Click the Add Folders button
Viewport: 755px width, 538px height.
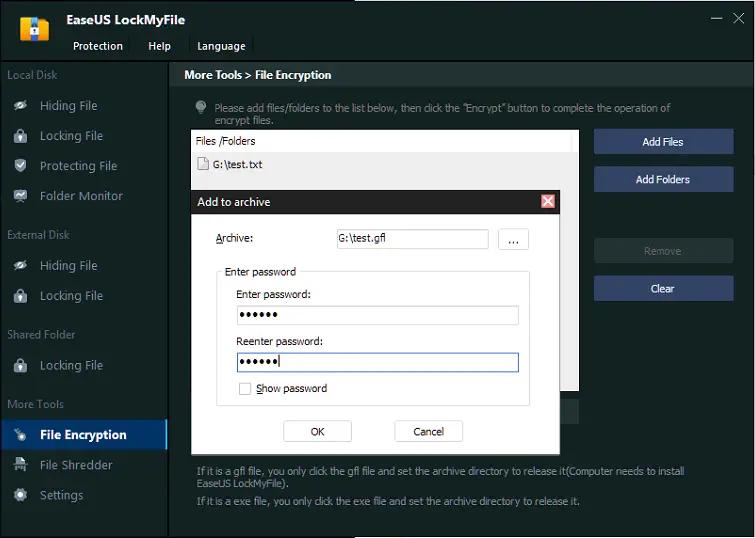[664, 179]
